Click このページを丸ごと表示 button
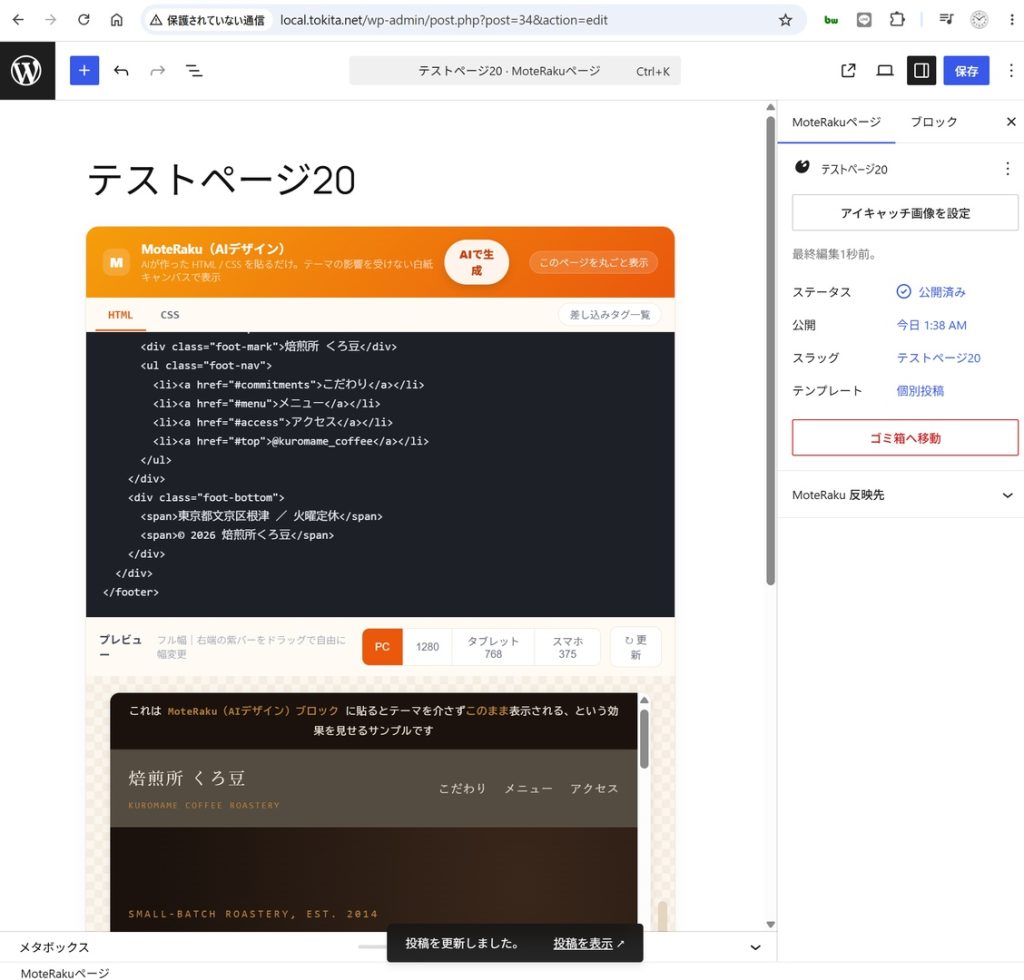The width and height of the screenshot is (1024, 980). click(593, 262)
